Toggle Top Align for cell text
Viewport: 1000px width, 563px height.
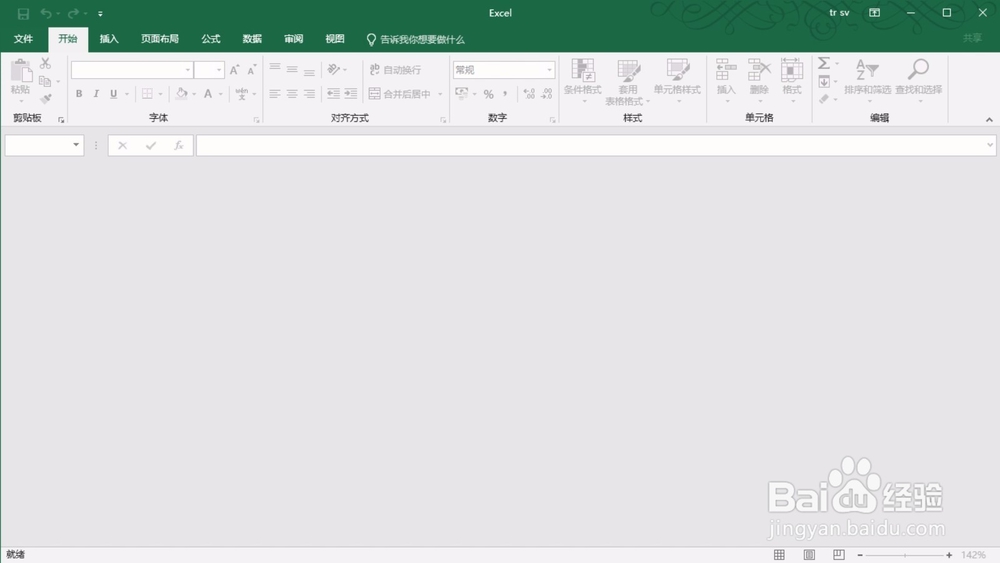coord(275,69)
